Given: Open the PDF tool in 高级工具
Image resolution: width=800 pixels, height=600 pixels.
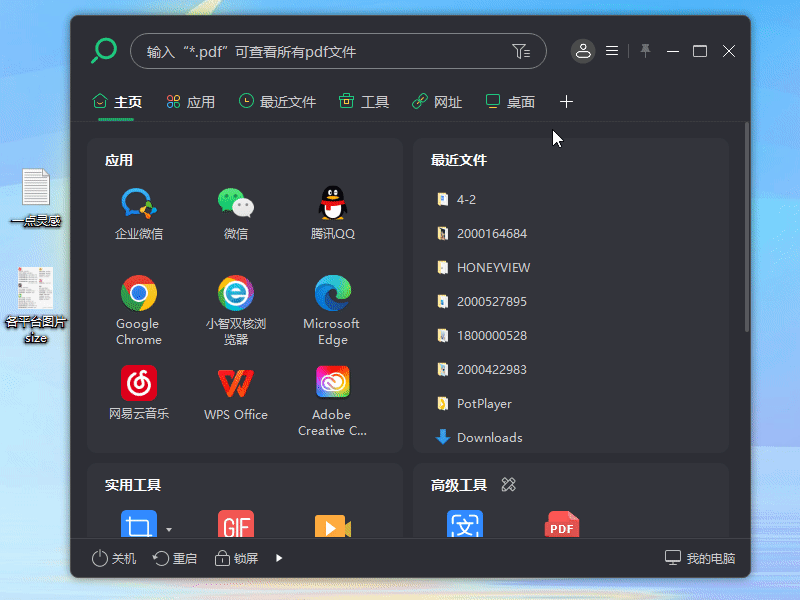Looking at the screenshot, I should 561,524.
